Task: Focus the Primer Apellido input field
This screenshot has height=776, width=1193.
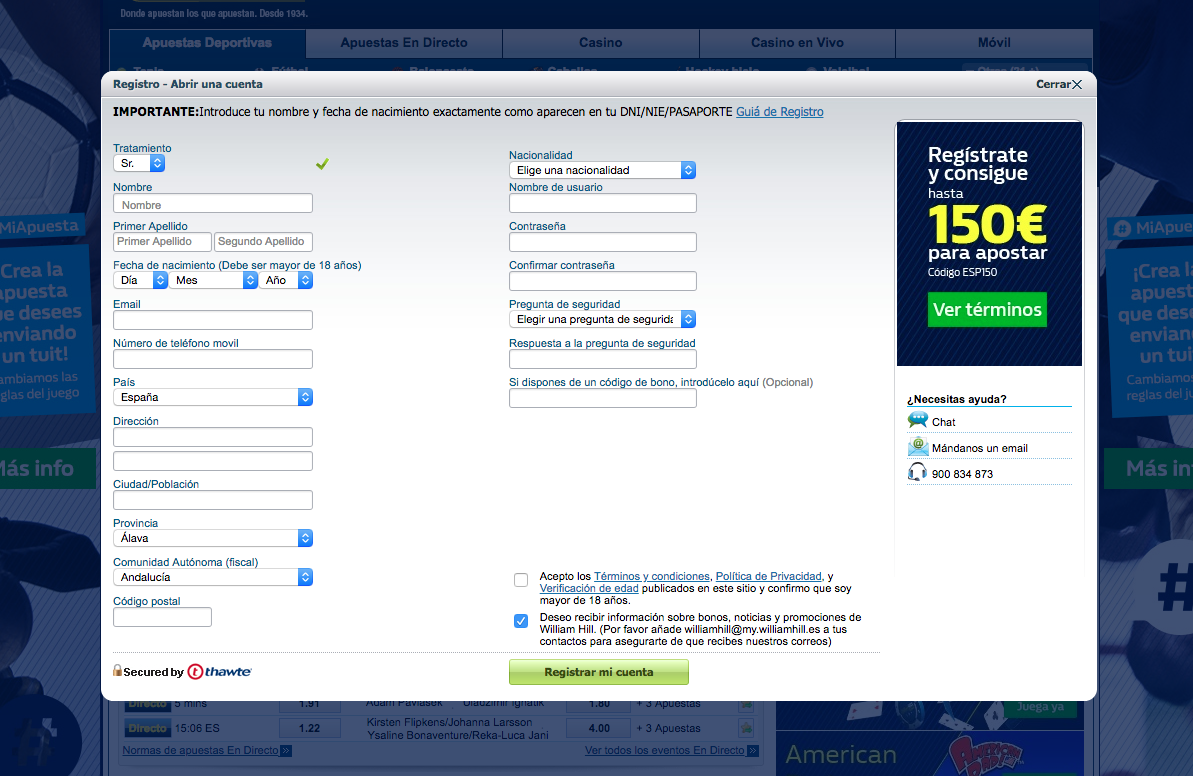Action: 162,242
